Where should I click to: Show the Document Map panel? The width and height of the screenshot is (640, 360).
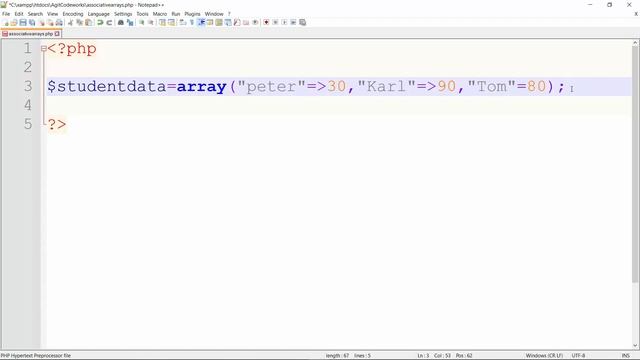[x=219, y=22]
